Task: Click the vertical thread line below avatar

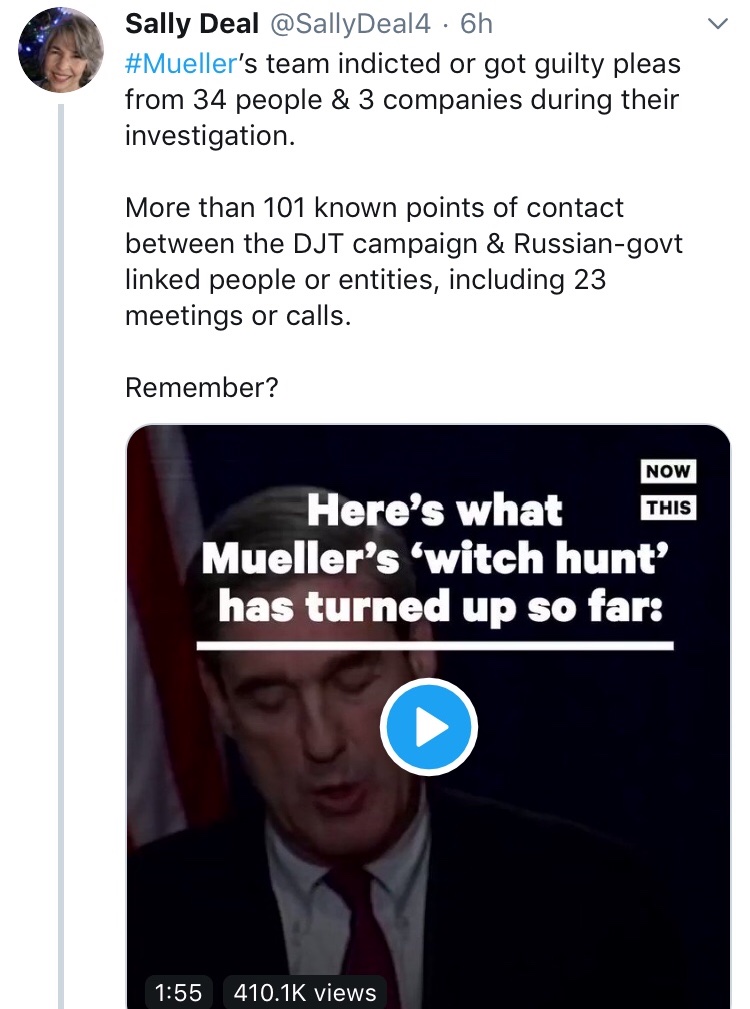Action: pos(61,500)
